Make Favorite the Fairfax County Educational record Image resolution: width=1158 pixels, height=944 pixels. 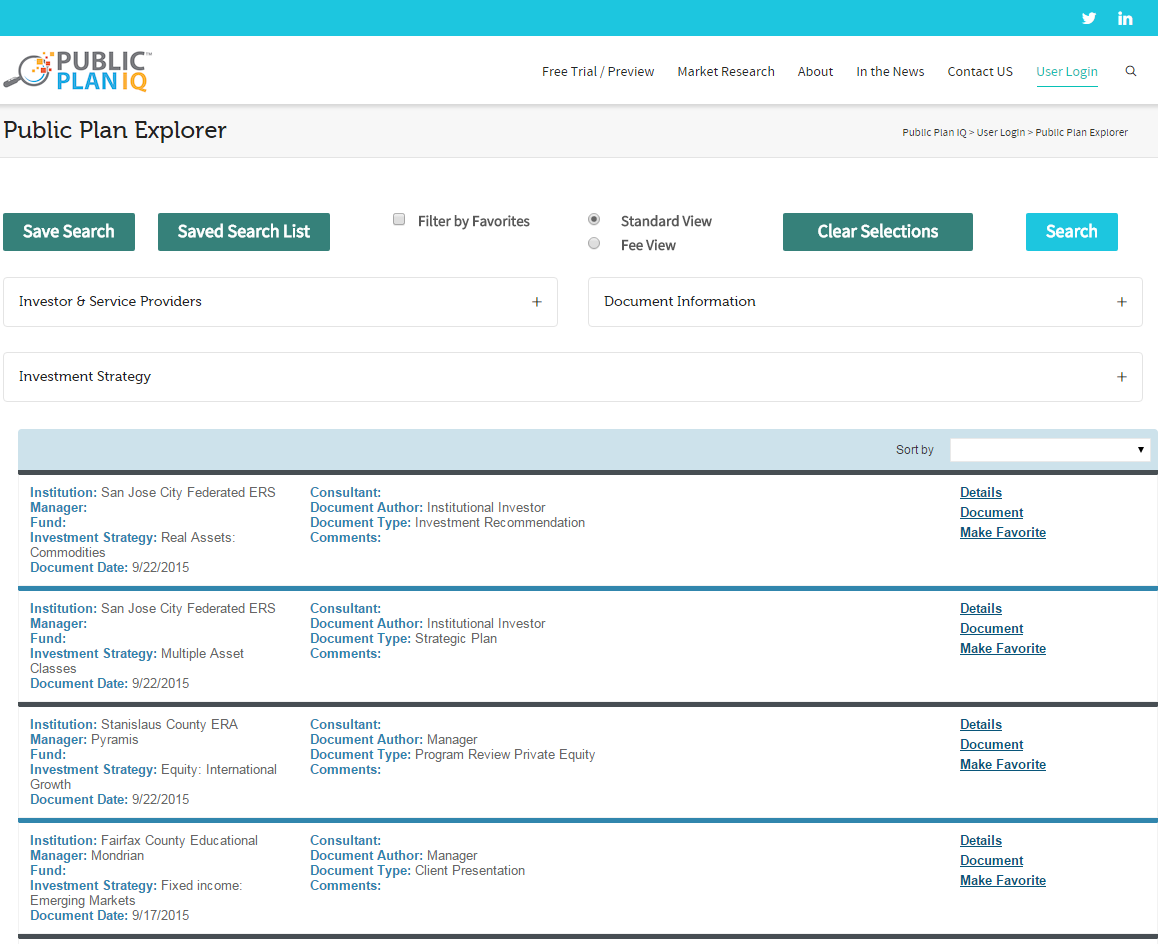pyautogui.click(x=1003, y=880)
